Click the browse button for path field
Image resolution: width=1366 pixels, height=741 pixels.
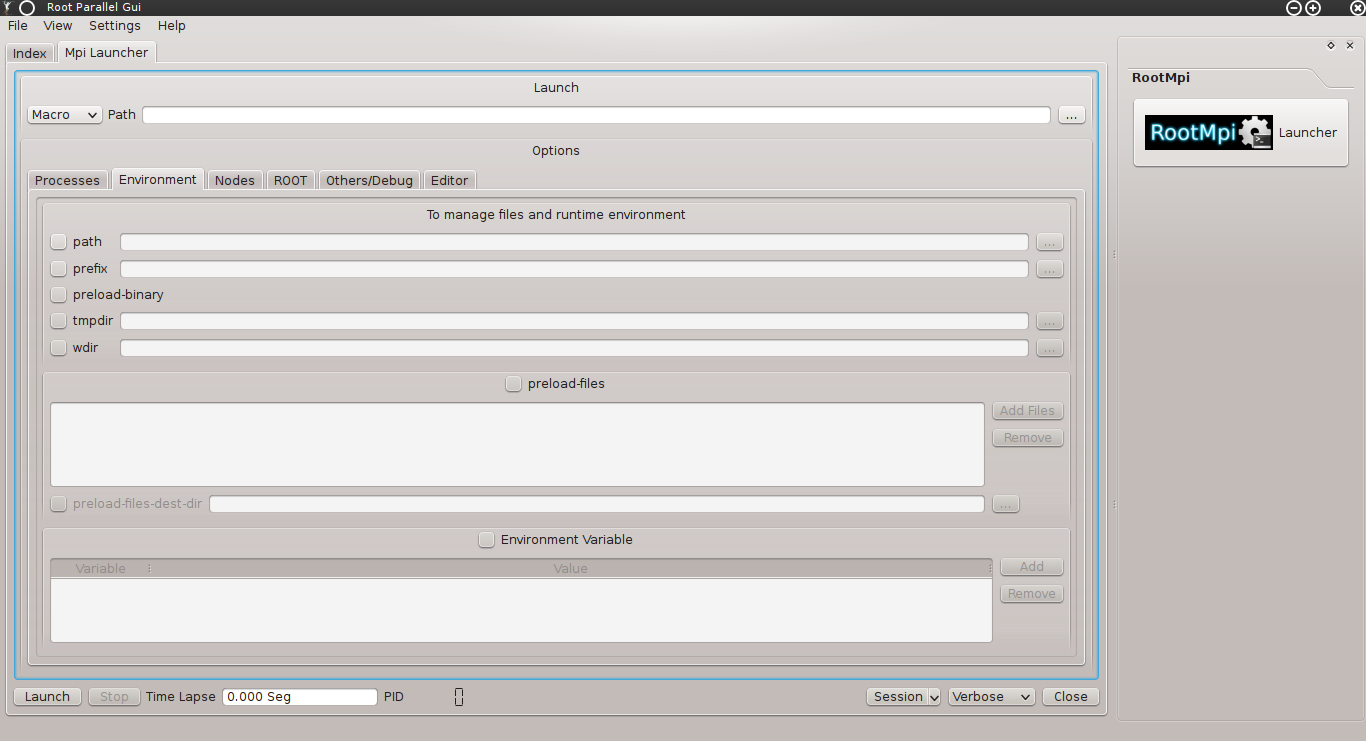click(1049, 242)
